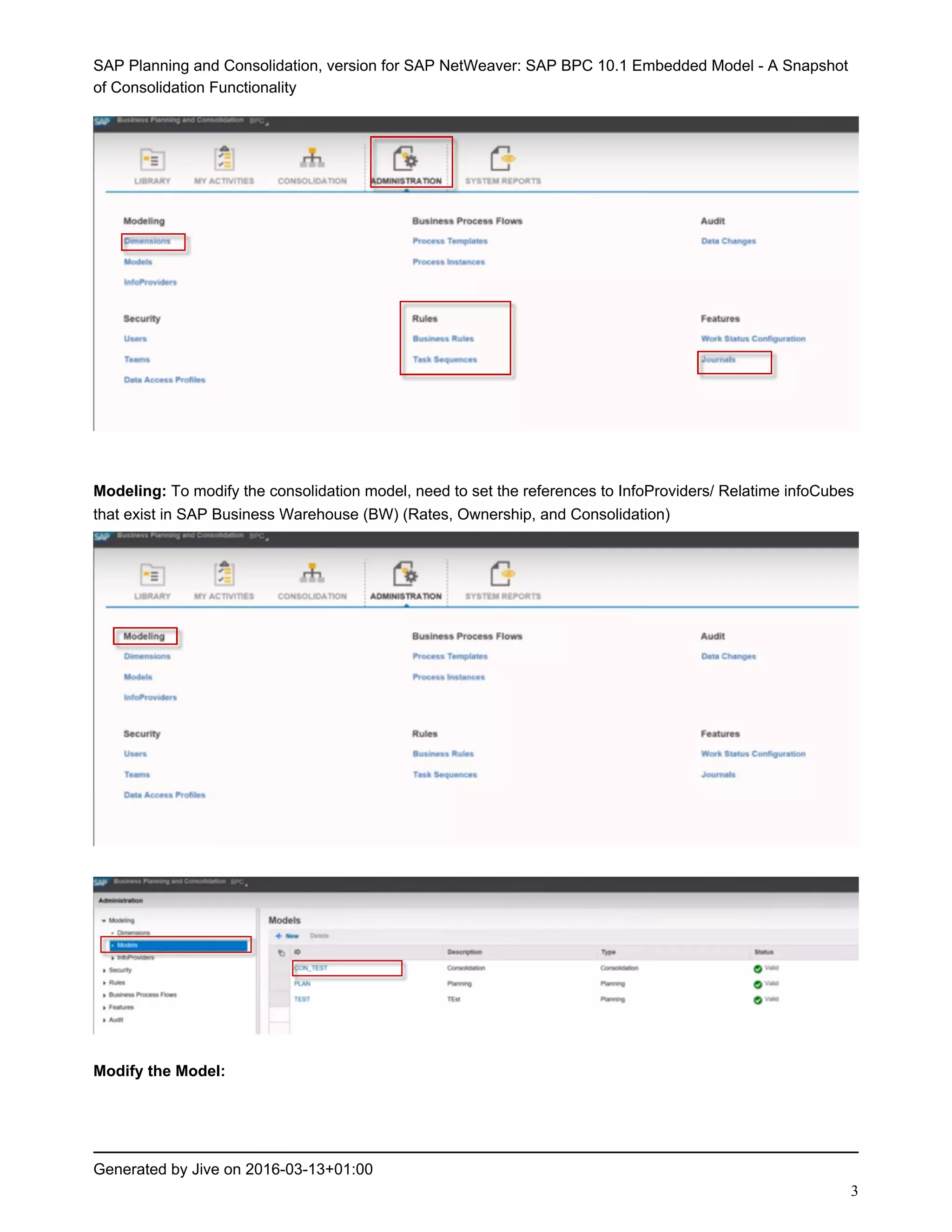This screenshot has height=1232, width=952.
Task: Open System Reports icon in top screenshot
Action: [502, 159]
